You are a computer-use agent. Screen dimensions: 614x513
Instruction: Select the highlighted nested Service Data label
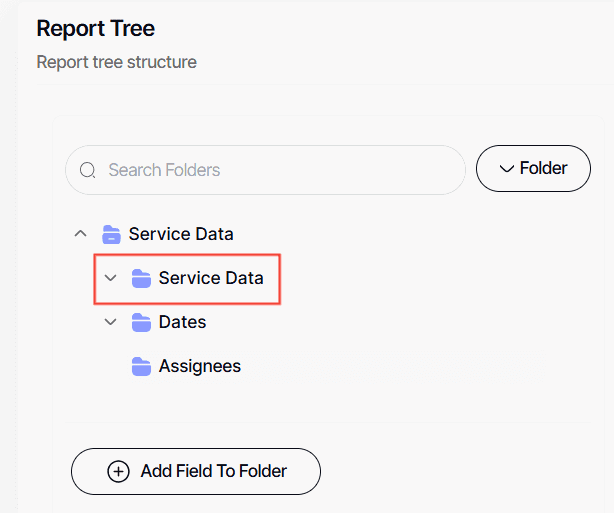coord(211,278)
